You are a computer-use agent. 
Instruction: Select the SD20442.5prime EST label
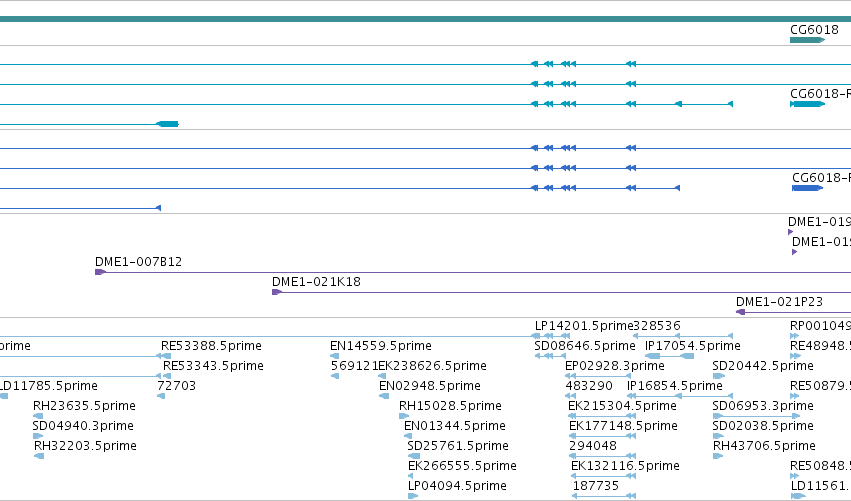(x=763, y=366)
